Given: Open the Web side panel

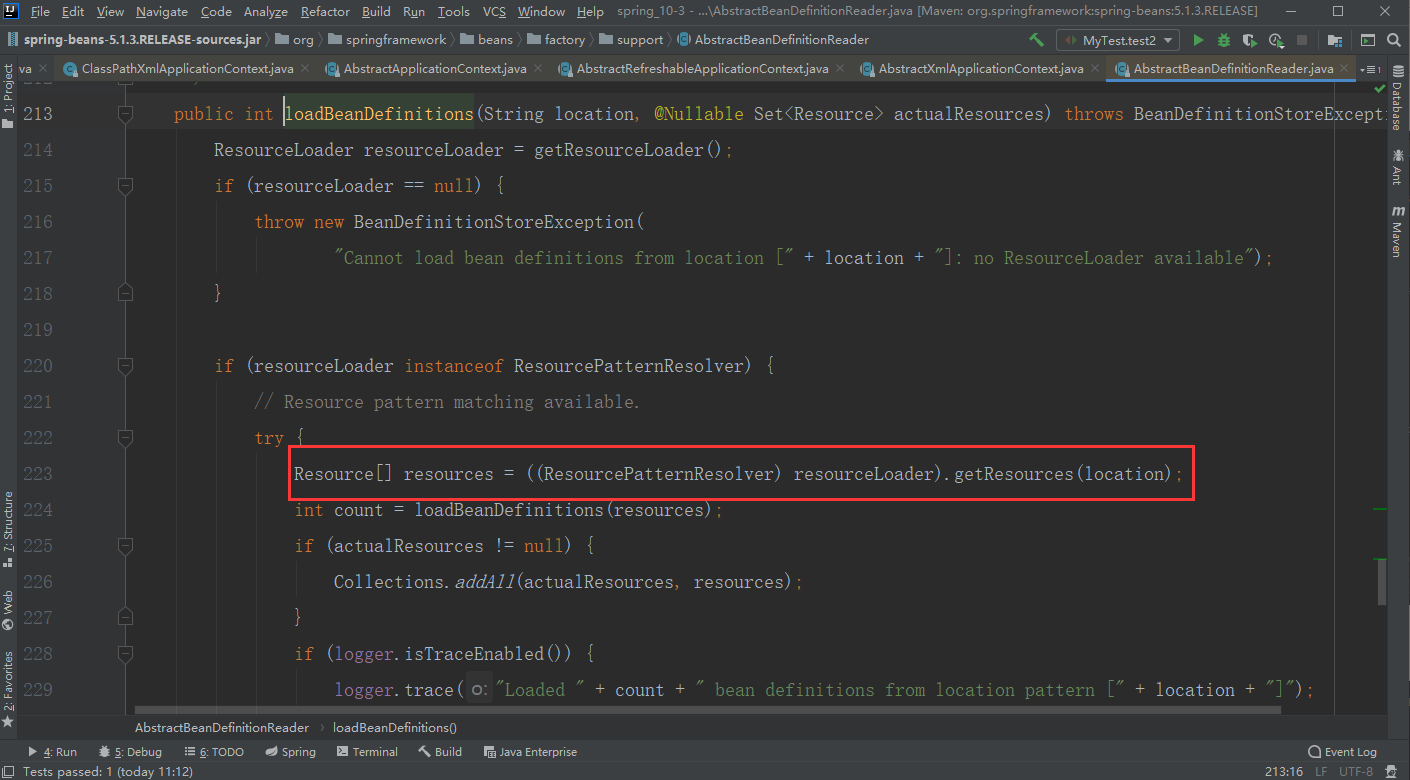Looking at the screenshot, I should coord(8,610).
